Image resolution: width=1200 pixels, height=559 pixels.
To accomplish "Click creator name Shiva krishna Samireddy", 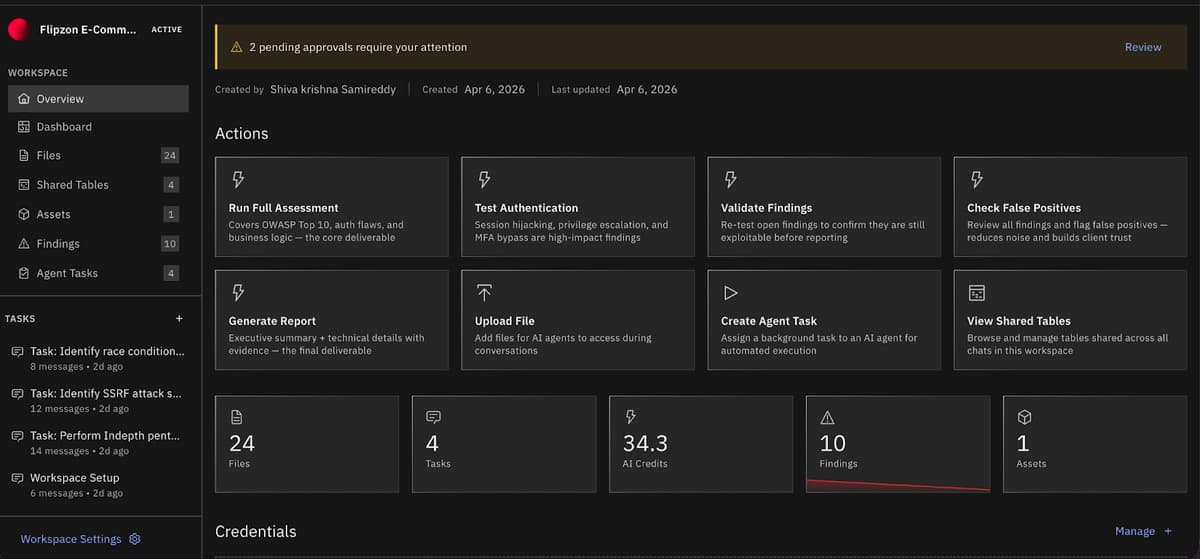I will 334,89.
